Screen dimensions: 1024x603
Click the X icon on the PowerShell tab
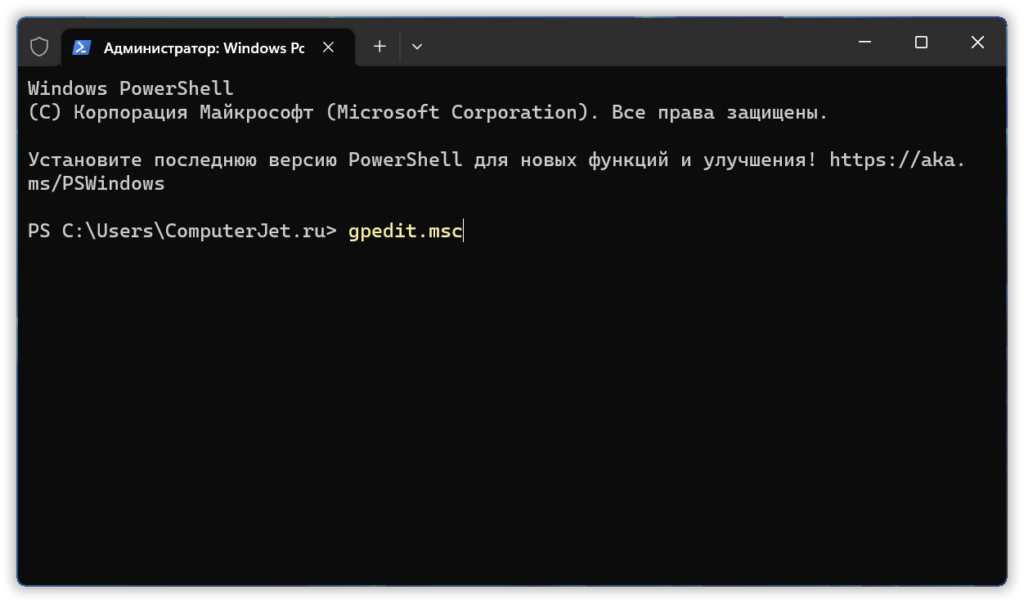[328, 46]
